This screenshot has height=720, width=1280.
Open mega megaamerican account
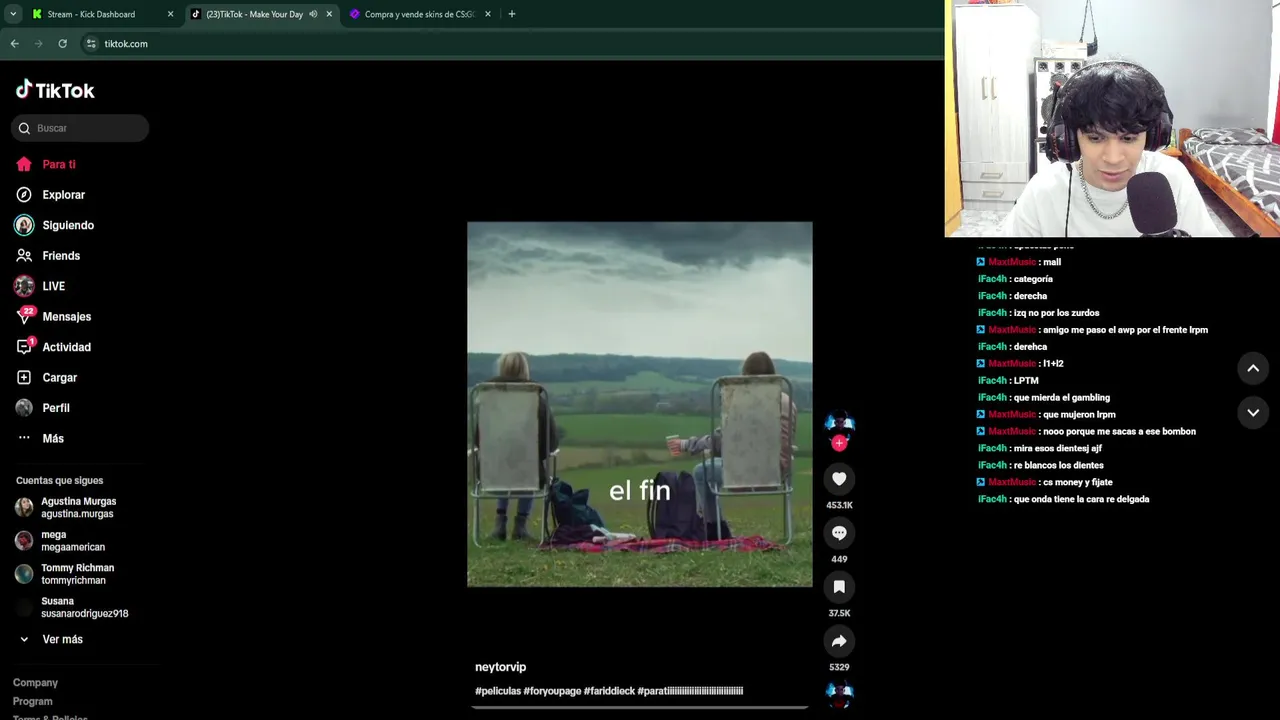click(x=60, y=541)
